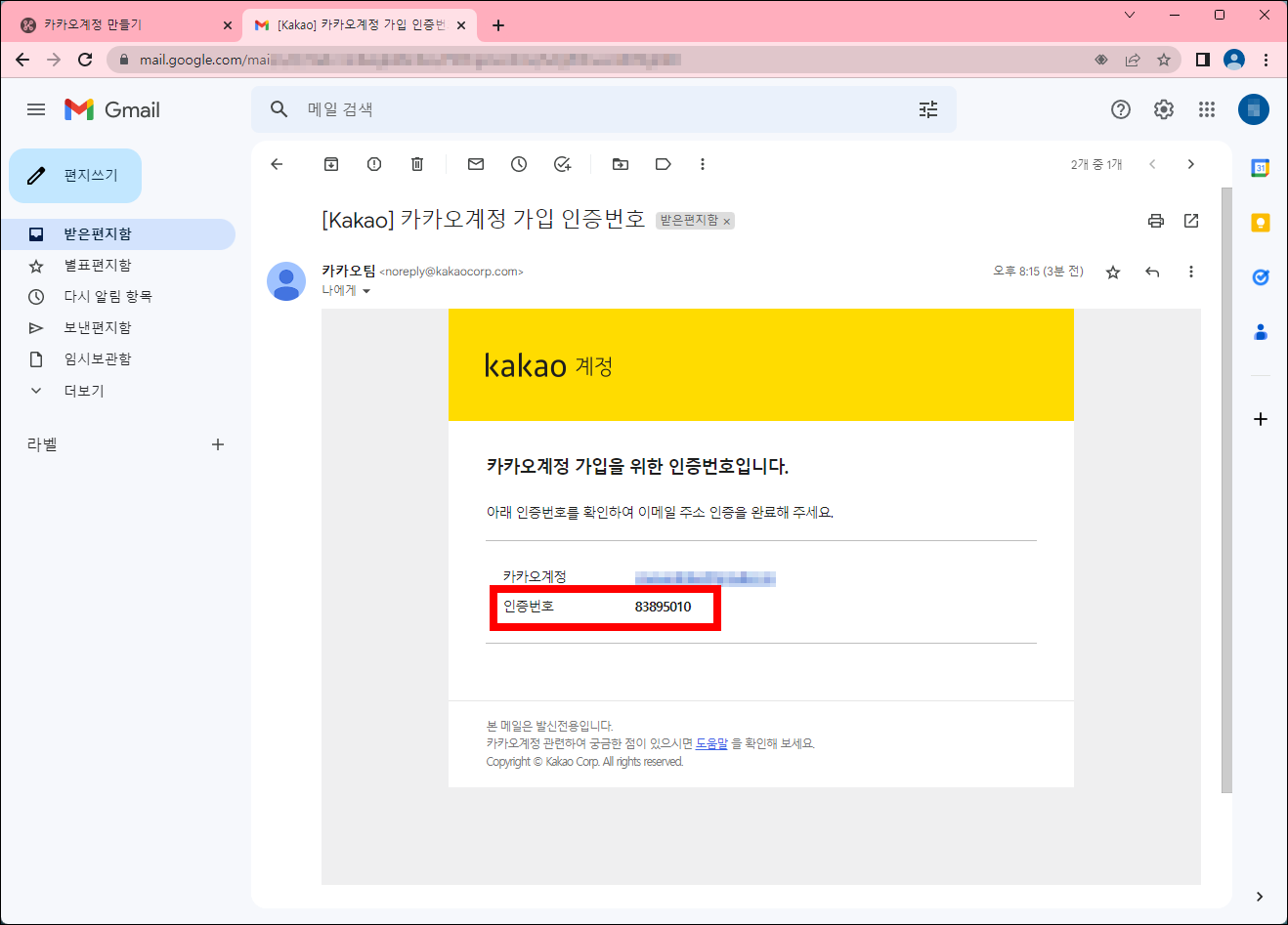
Task: Go to previous older email arrow
Action: 1190,164
